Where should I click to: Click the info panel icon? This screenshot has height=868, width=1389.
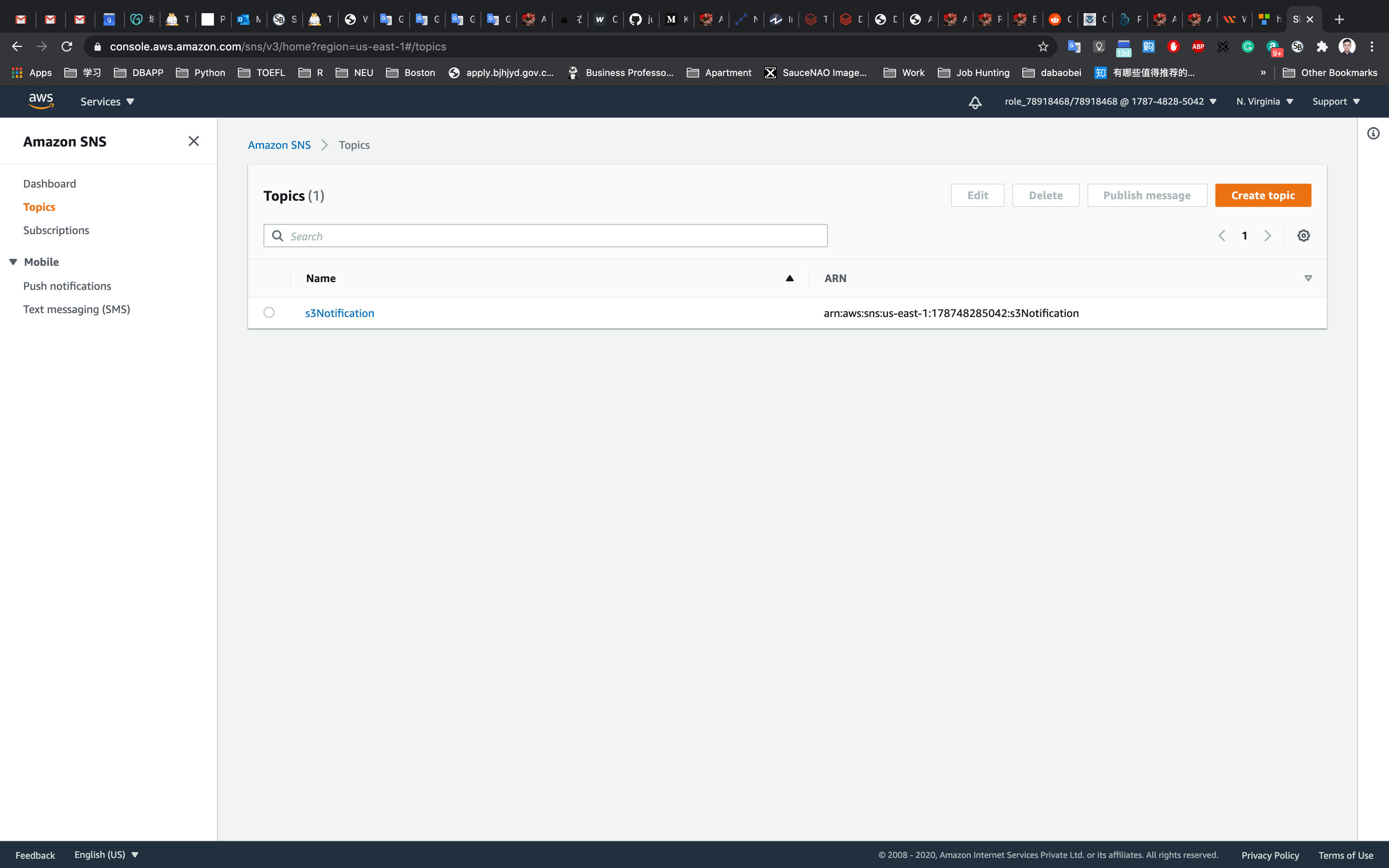coord(1373,134)
